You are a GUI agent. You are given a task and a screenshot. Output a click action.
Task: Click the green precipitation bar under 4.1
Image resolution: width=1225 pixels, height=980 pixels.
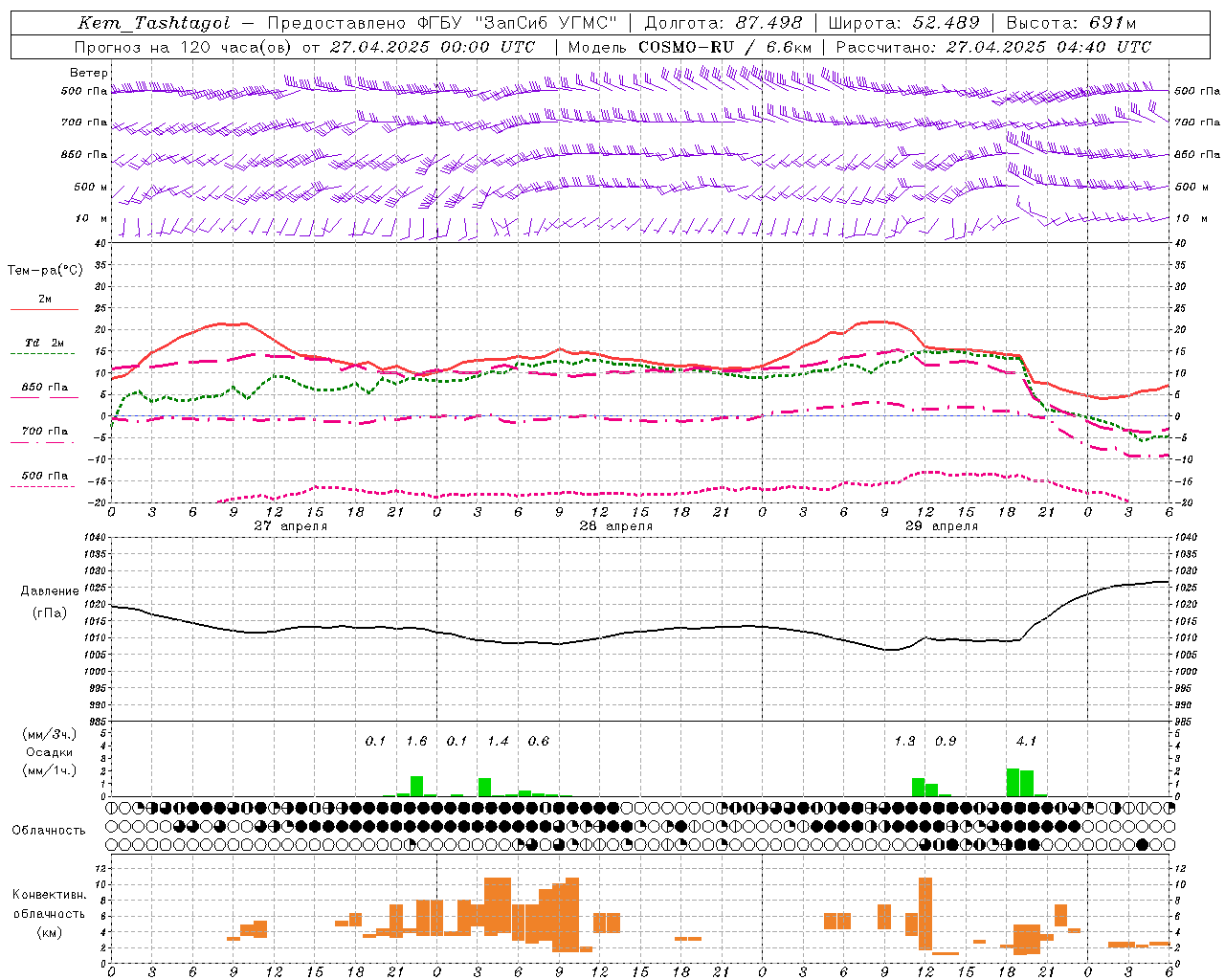(x=1020, y=782)
